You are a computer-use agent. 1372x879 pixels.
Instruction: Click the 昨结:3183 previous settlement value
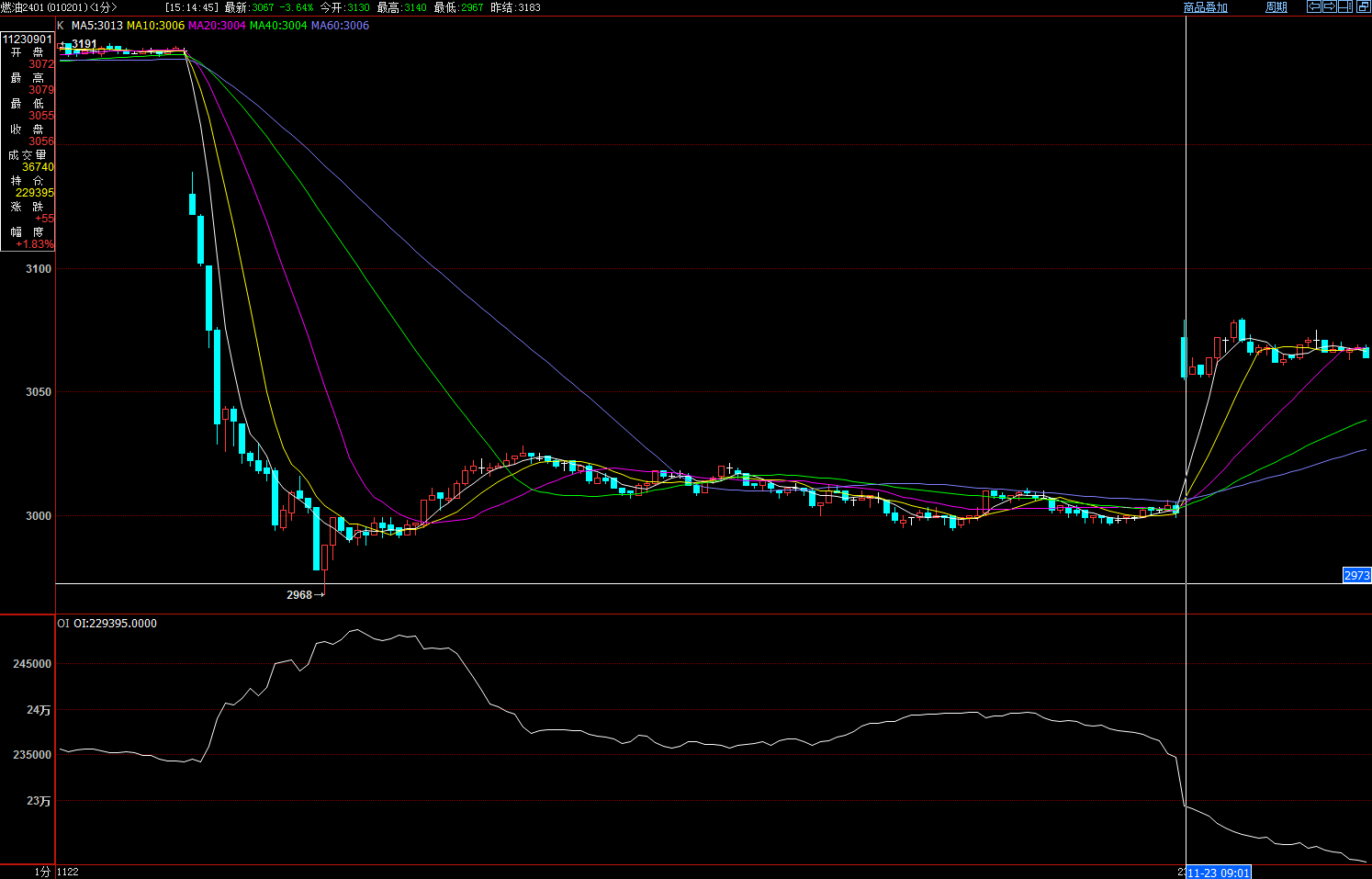pyautogui.click(x=515, y=7)
